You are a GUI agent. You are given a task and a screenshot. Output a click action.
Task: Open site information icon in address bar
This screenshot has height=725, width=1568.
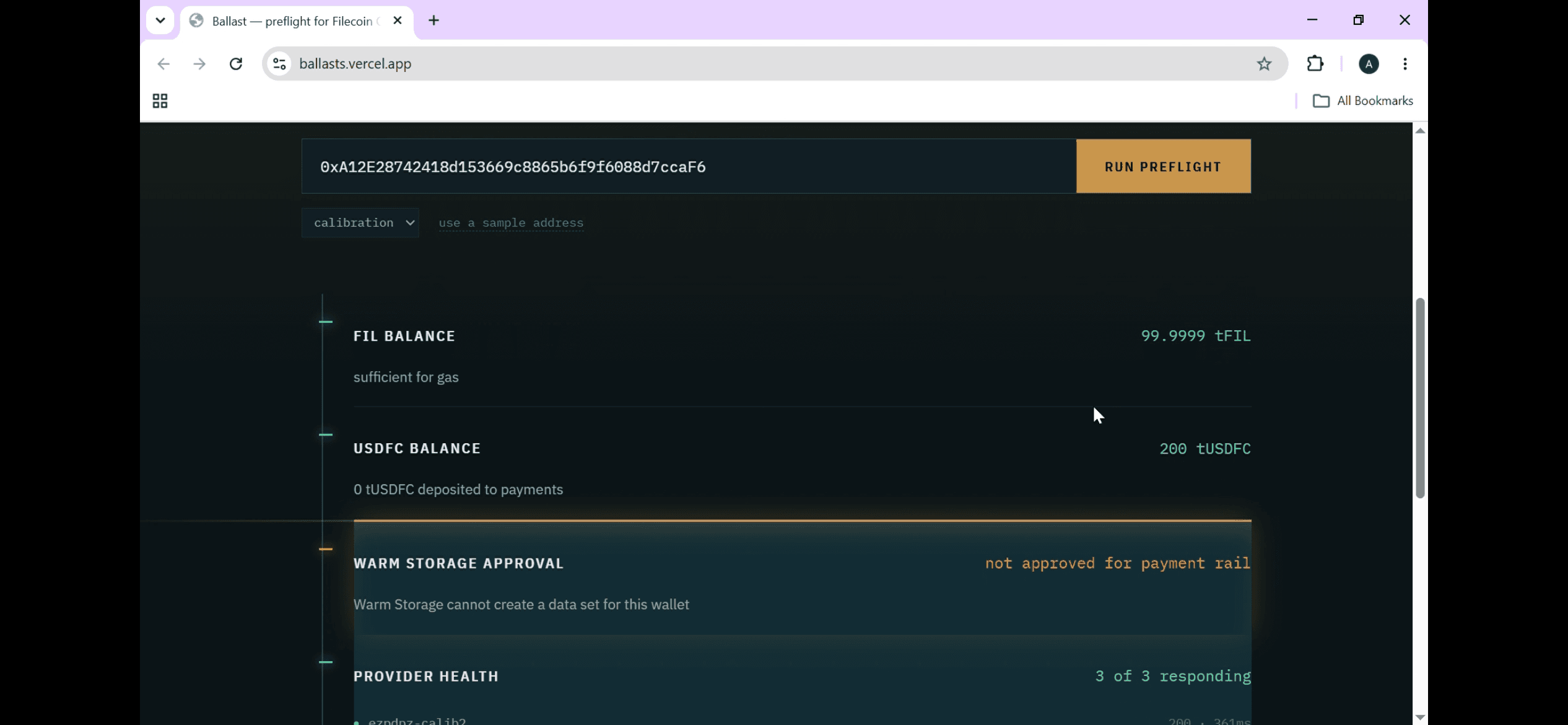[x=279, y=64]
